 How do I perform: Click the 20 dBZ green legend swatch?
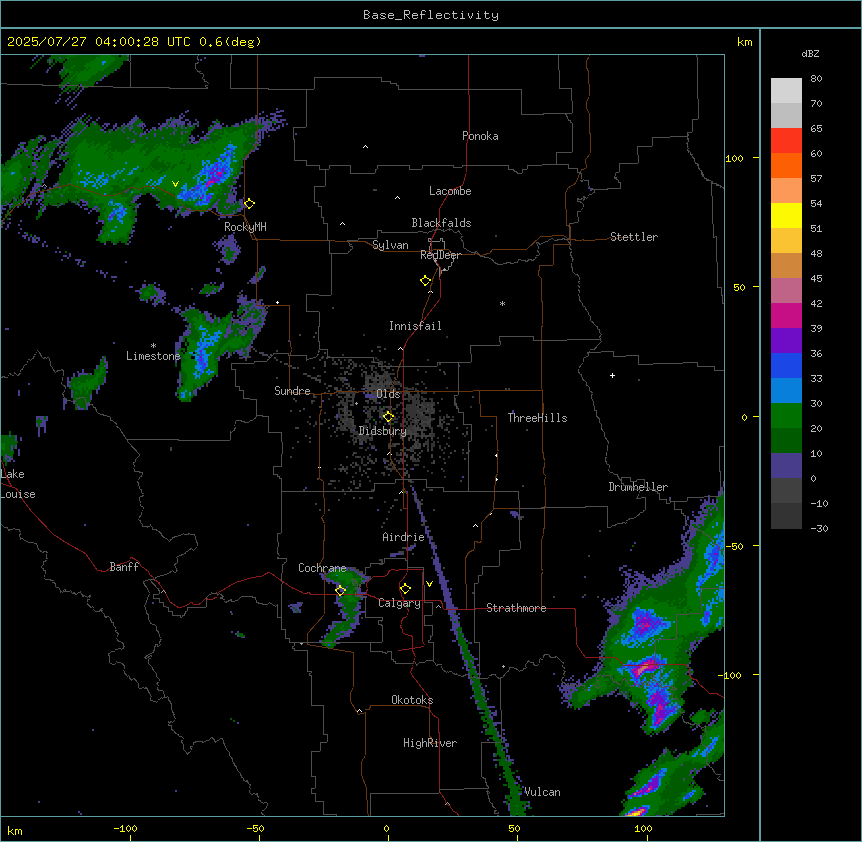786,416
